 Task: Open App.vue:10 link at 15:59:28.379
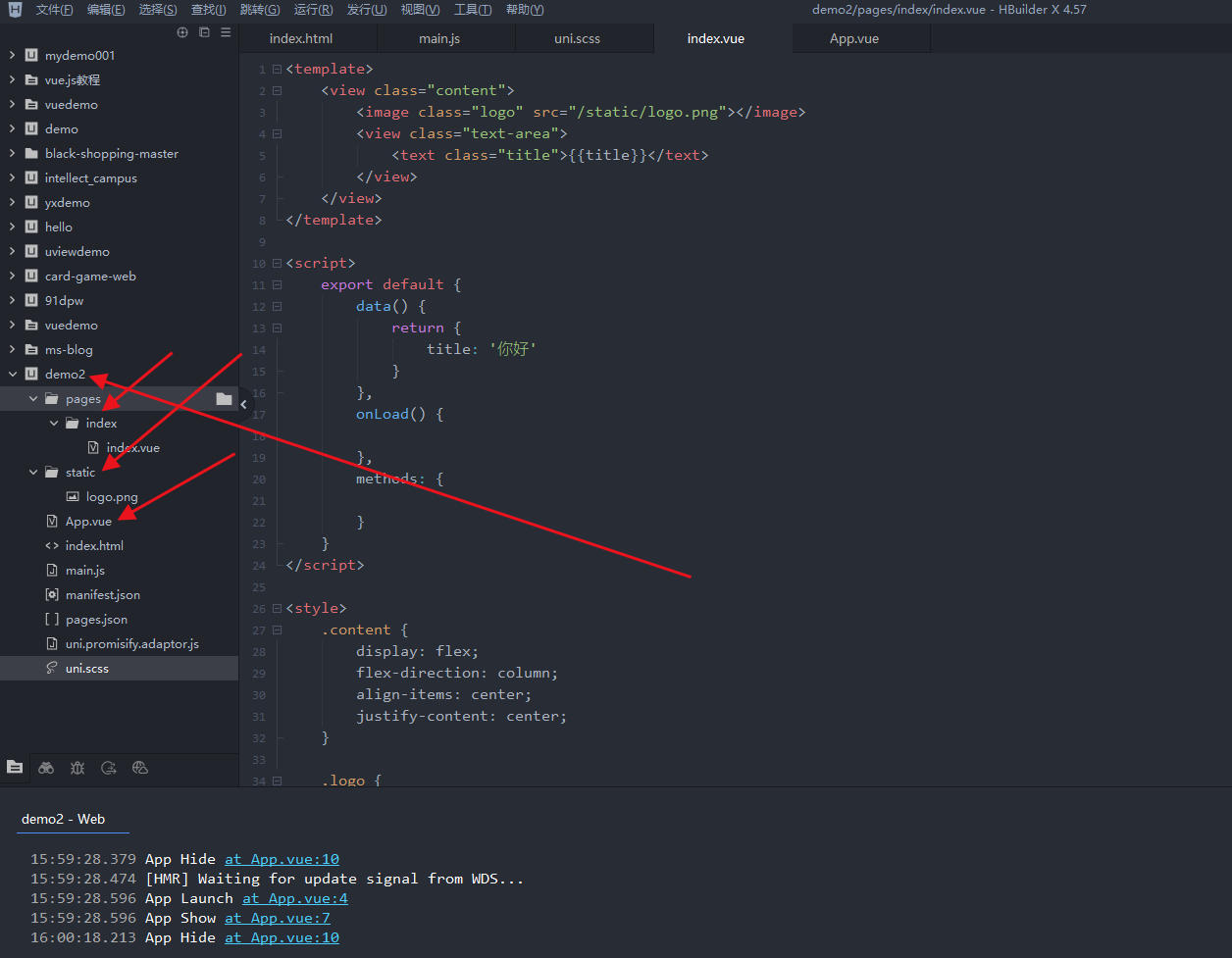pyautogui.click(x=282, y=859)
